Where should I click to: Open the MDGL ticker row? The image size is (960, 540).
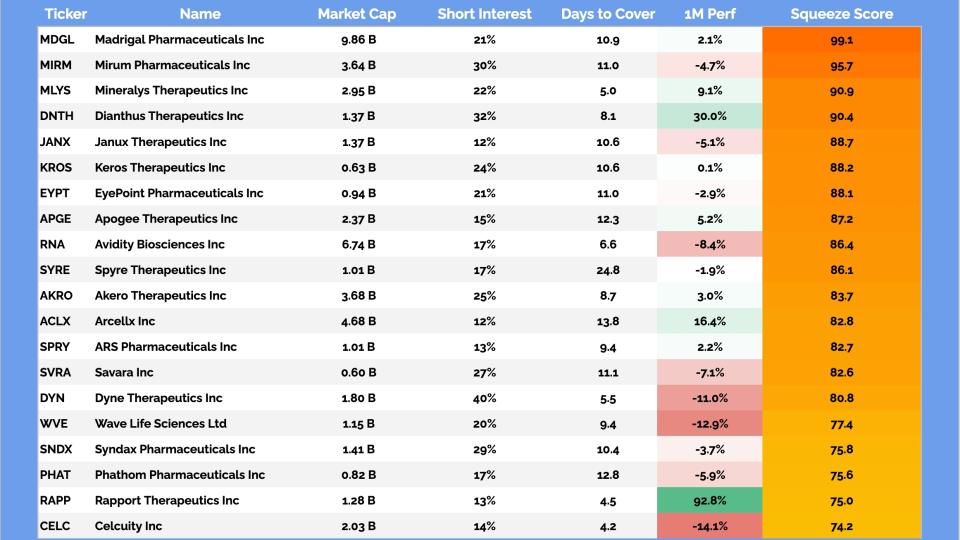point(56,39)
